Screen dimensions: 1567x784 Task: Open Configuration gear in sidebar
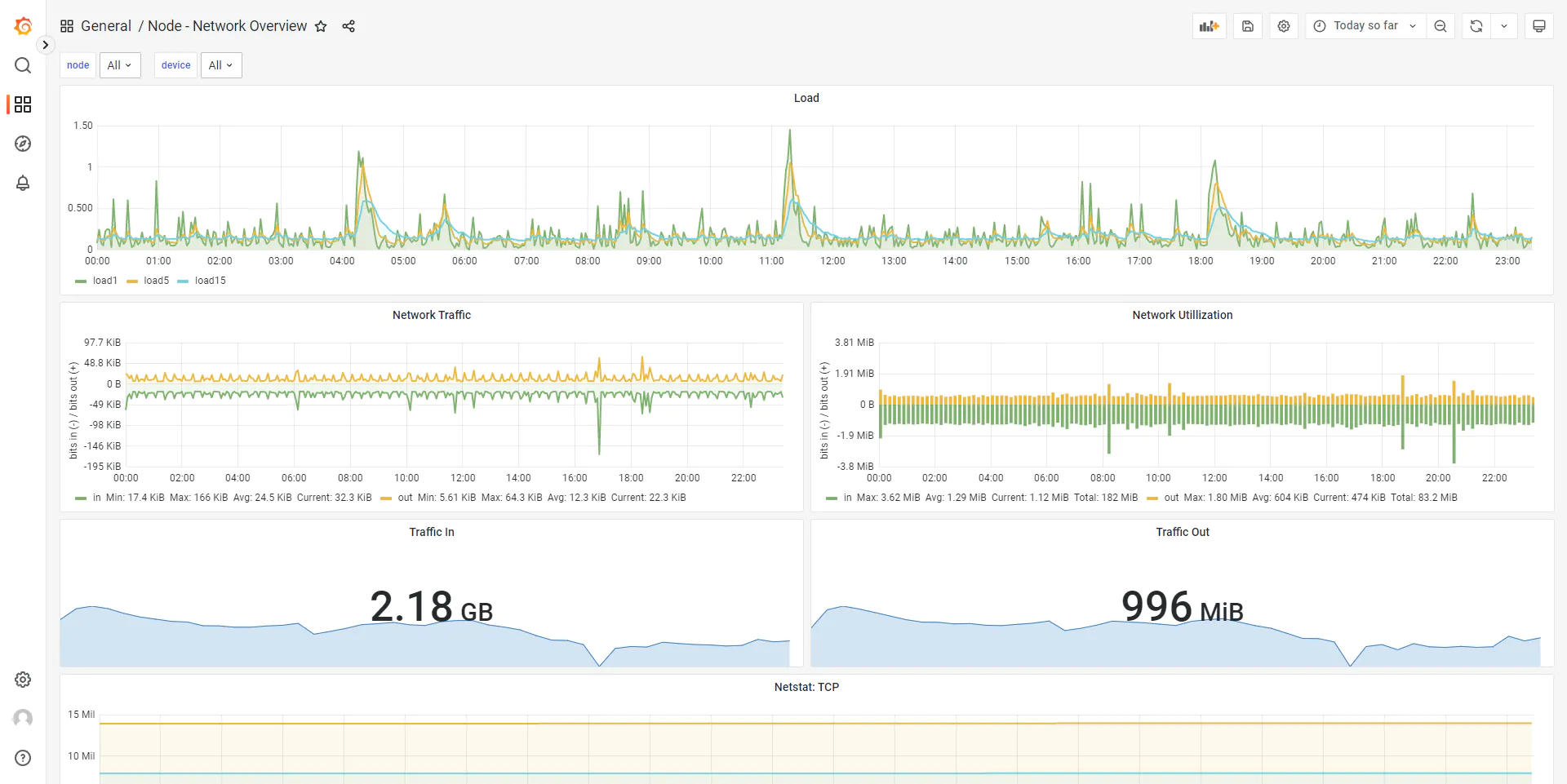(23, 680)
